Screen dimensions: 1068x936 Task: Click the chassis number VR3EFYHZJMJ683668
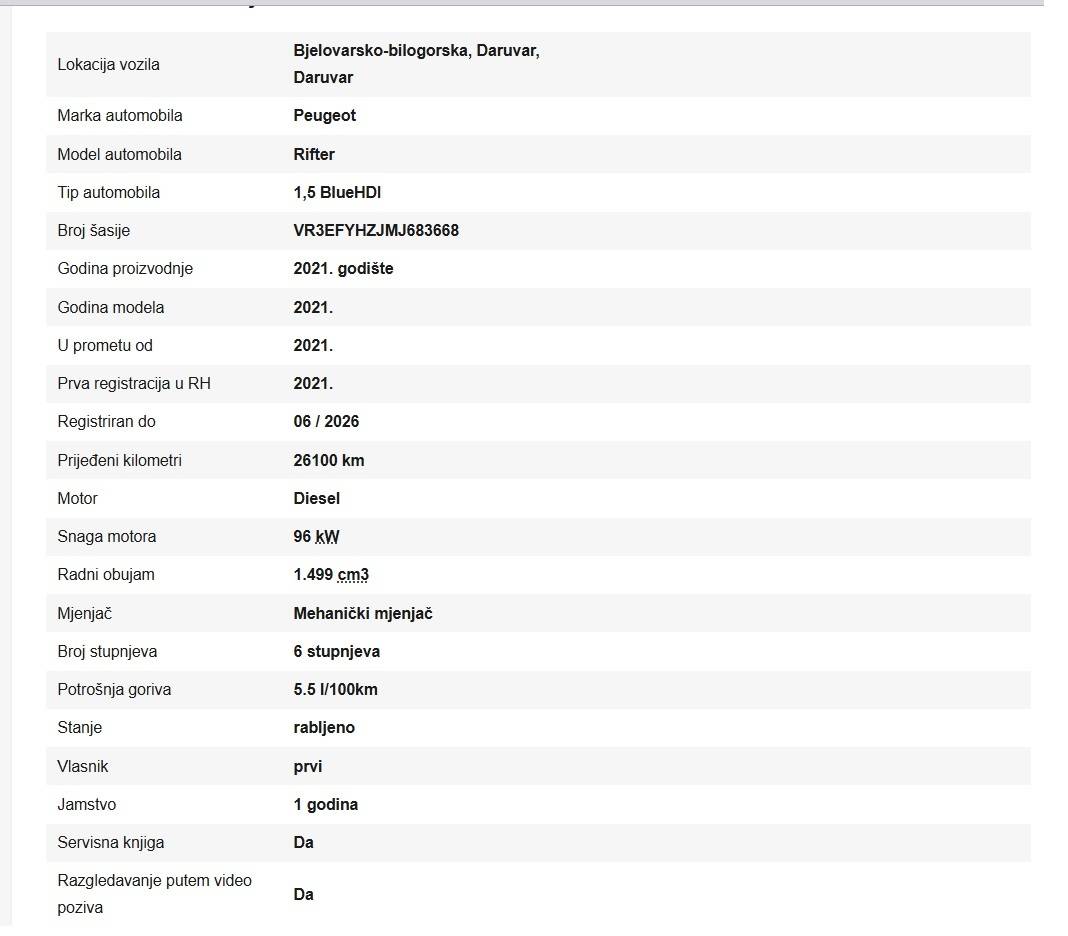tap(376, 231)
